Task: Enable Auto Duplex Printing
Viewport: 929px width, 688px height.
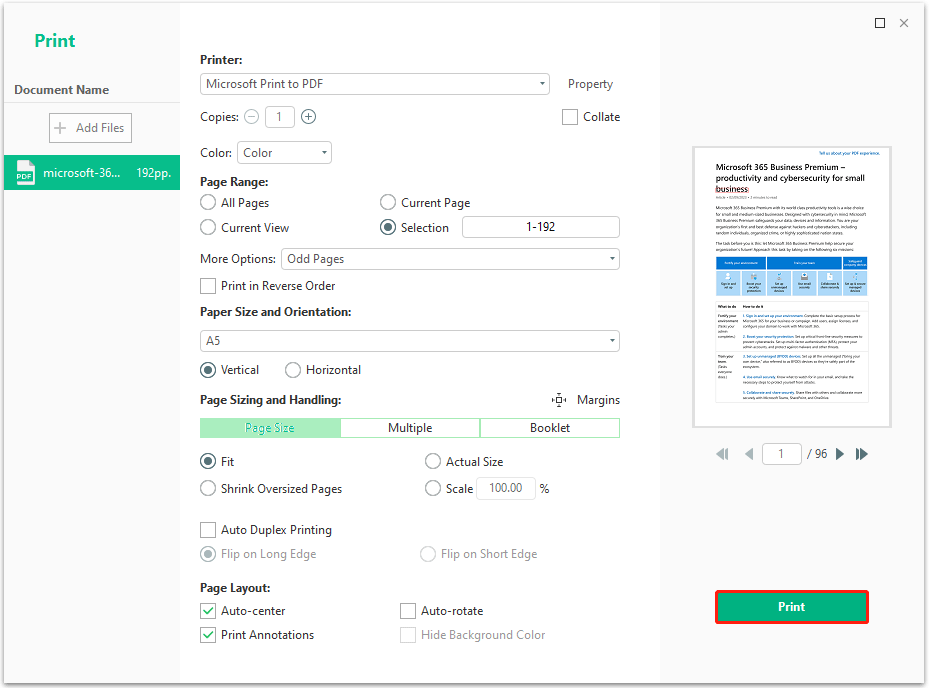Action: tap(208, 530)
